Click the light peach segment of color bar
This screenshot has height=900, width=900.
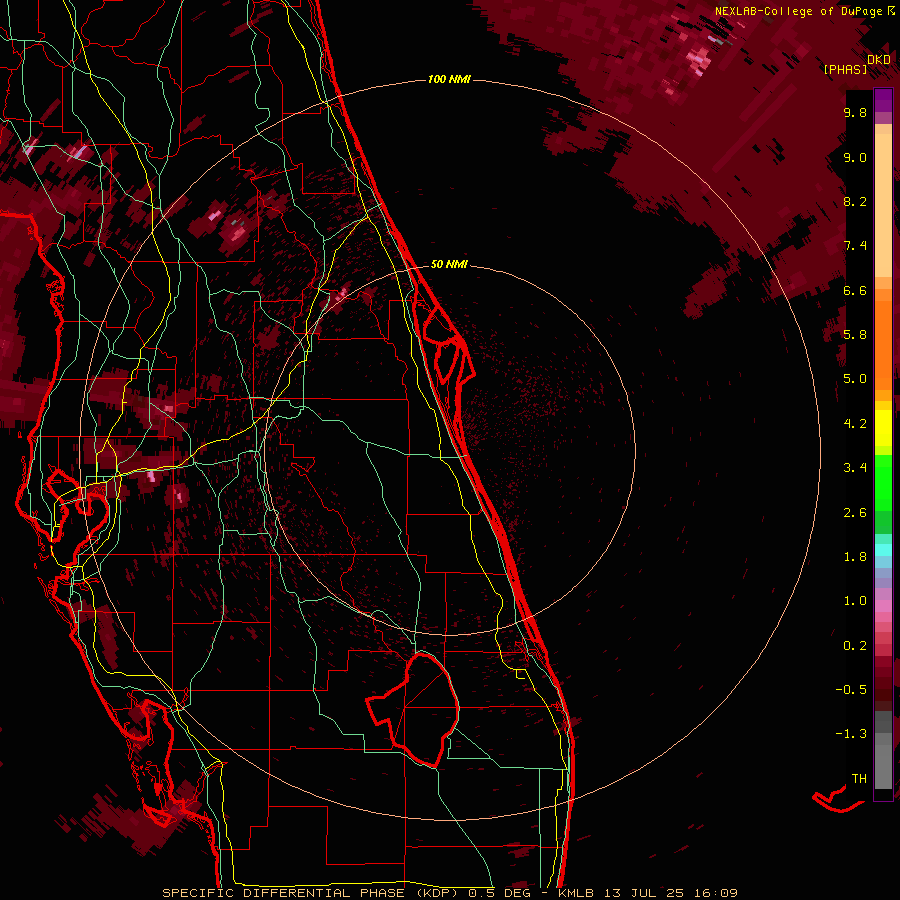point(883,207)
